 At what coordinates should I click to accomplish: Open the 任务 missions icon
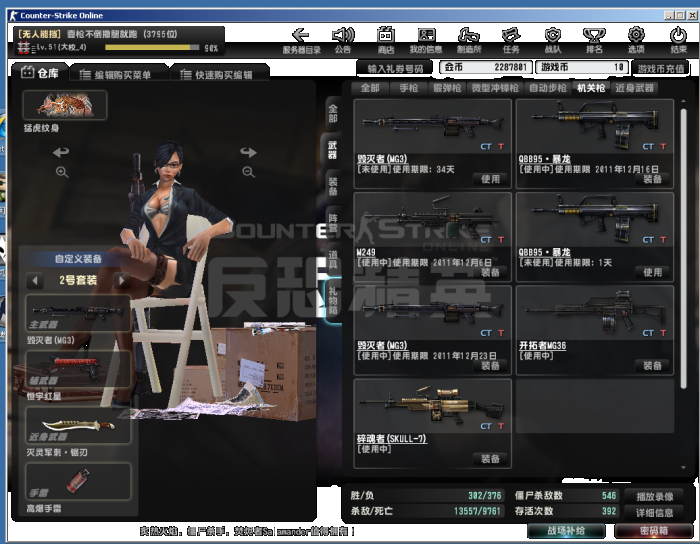point(511,36)
